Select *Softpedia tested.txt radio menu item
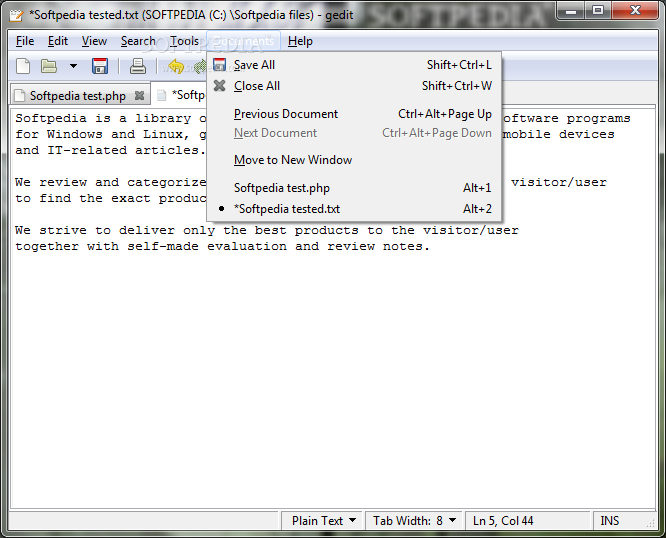This screenshot has width=666, height=538. tap(354, 208)
